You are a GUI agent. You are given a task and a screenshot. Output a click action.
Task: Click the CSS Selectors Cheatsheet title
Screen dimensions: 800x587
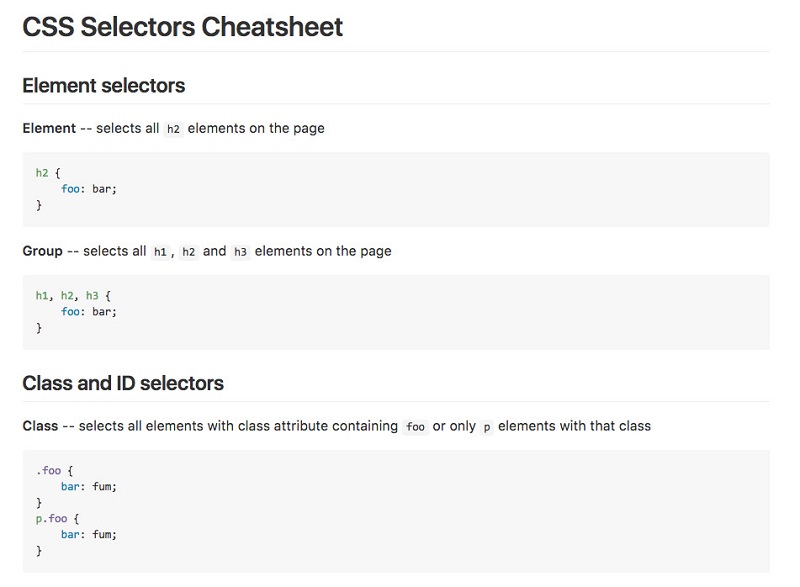tap(183, 27)
